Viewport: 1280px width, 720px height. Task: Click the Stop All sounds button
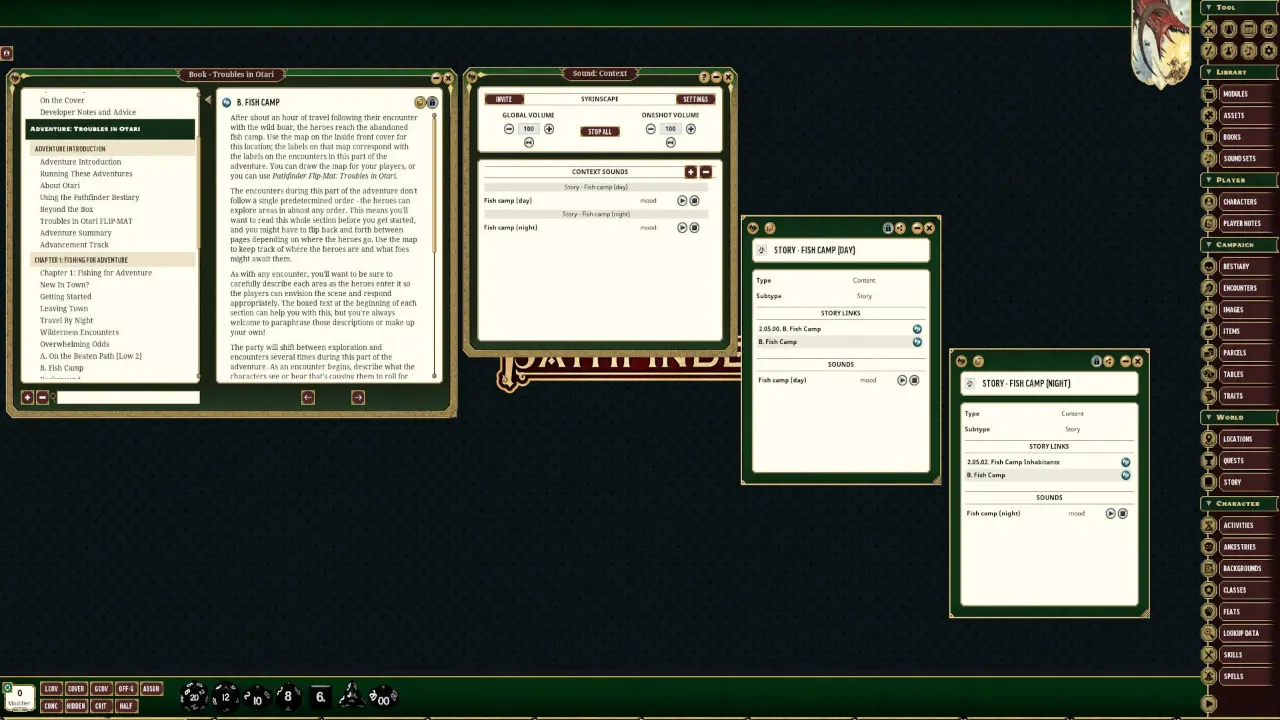pos(600,131)
